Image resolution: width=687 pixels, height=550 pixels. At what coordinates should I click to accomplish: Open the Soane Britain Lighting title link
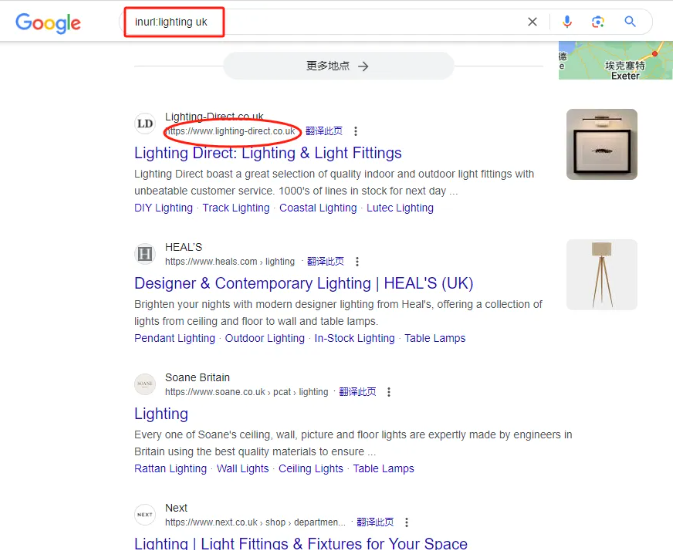pos(161,414)
